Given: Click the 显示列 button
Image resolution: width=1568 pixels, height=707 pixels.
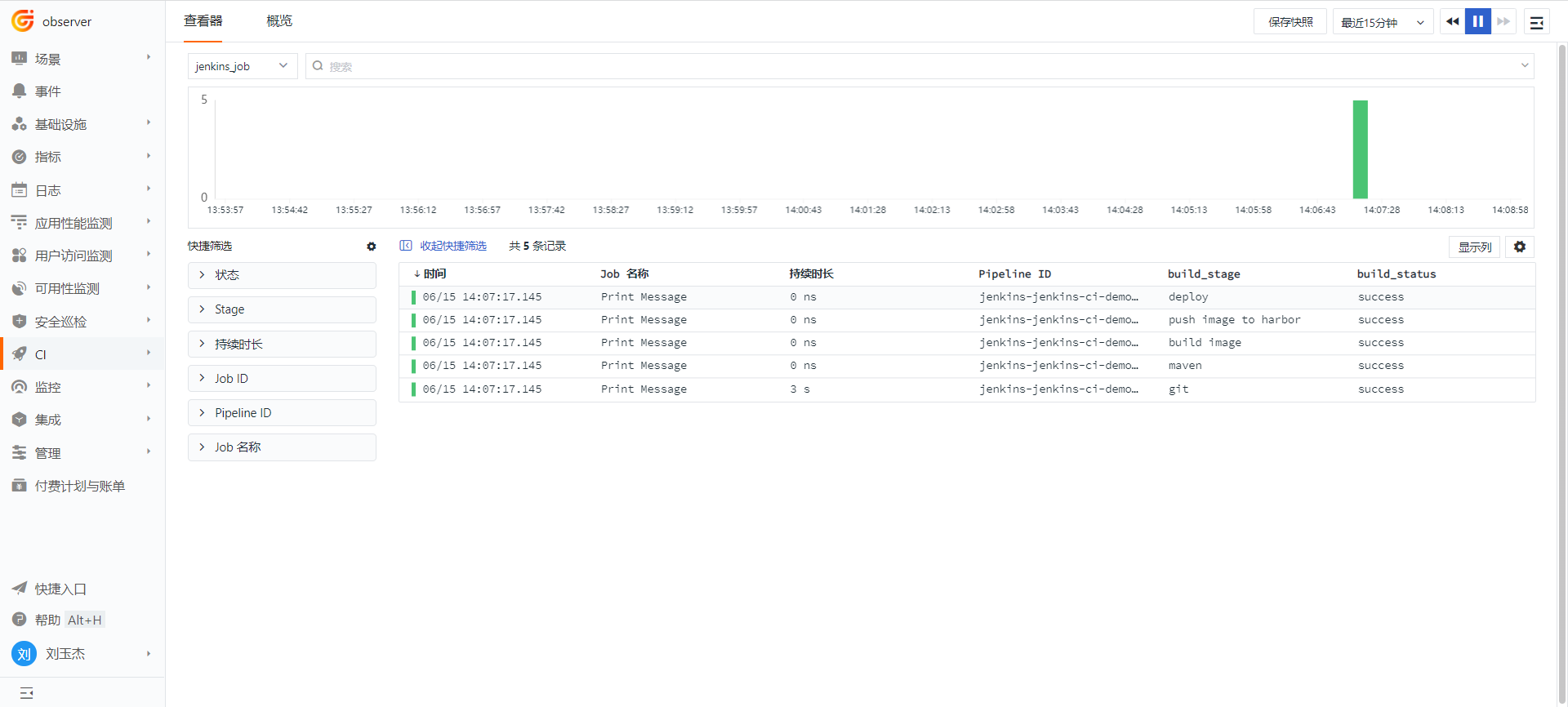Looking at the screenshot, I should [1474, 247].
